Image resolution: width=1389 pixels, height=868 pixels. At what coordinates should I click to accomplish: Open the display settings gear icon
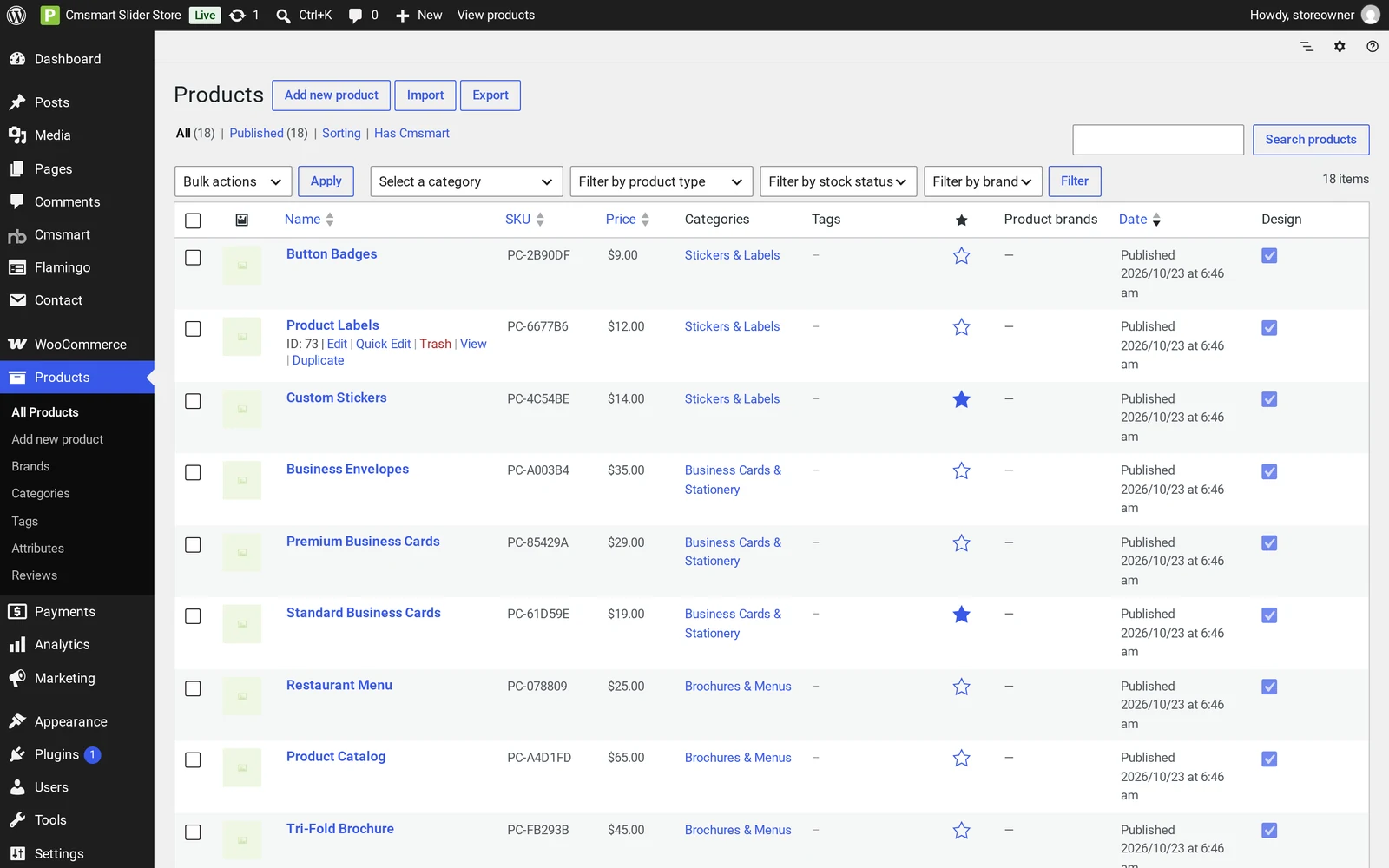[1340, 46]
